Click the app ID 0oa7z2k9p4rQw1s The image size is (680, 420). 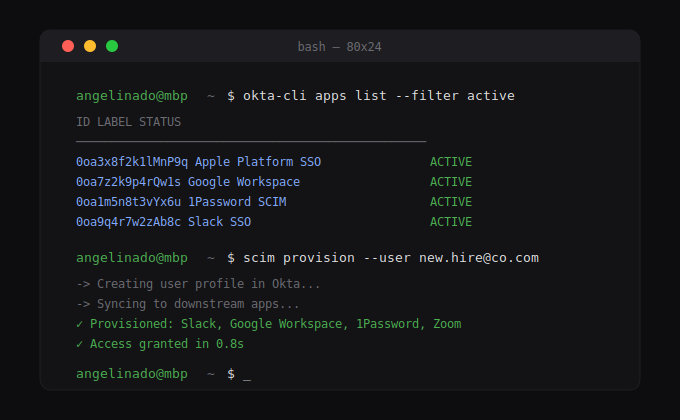(x=128, y=182)
